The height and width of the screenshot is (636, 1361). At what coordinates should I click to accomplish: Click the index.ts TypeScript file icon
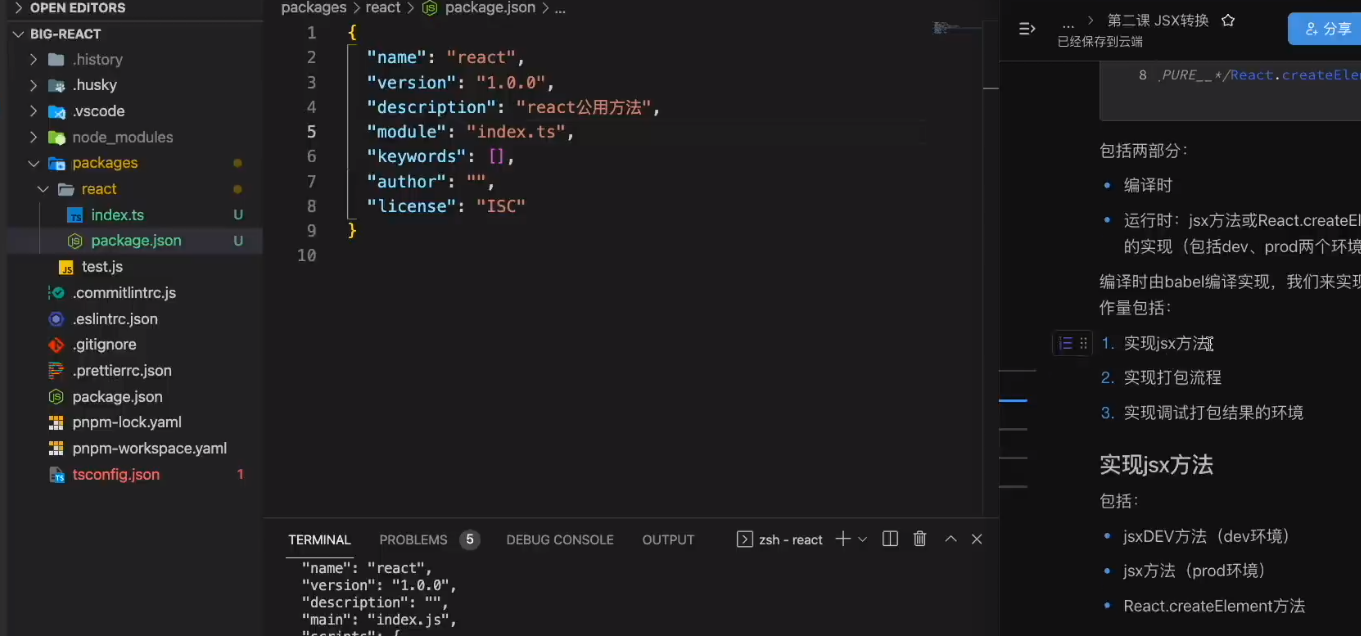[x=74, y=215]
